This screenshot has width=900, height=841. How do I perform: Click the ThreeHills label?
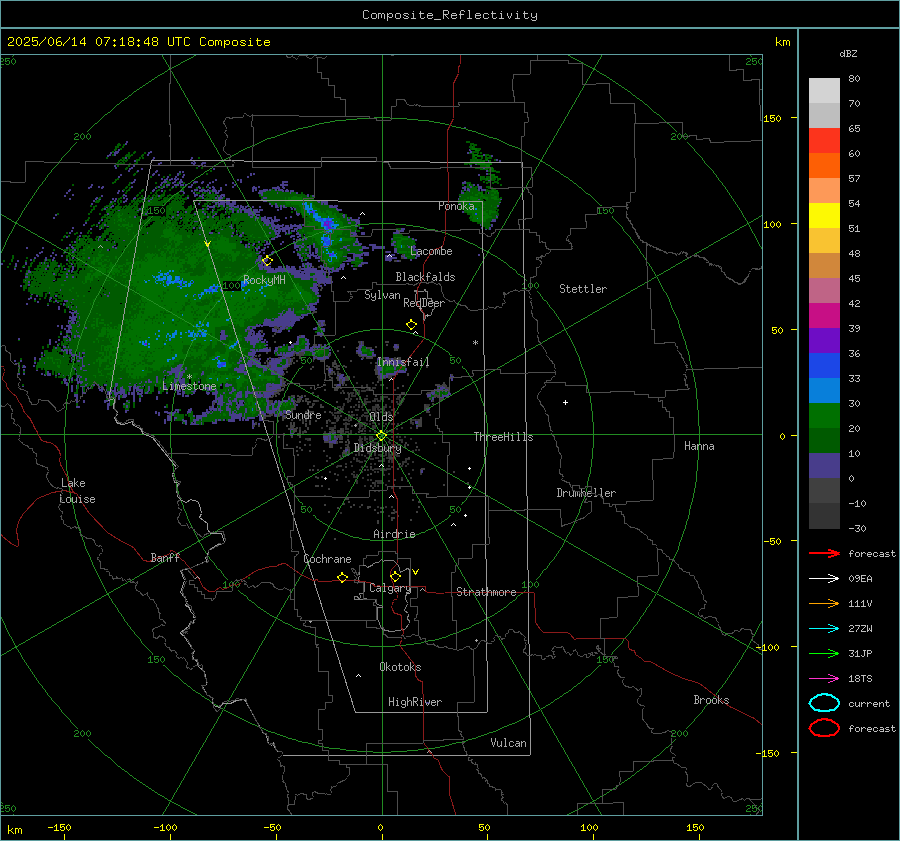[x=503, y=437]
